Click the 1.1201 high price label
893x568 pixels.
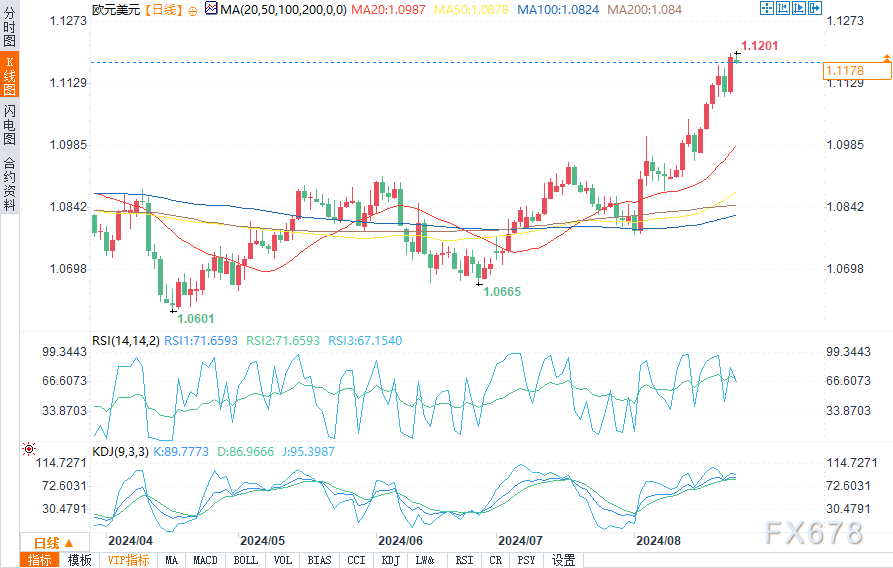point(759,46)
